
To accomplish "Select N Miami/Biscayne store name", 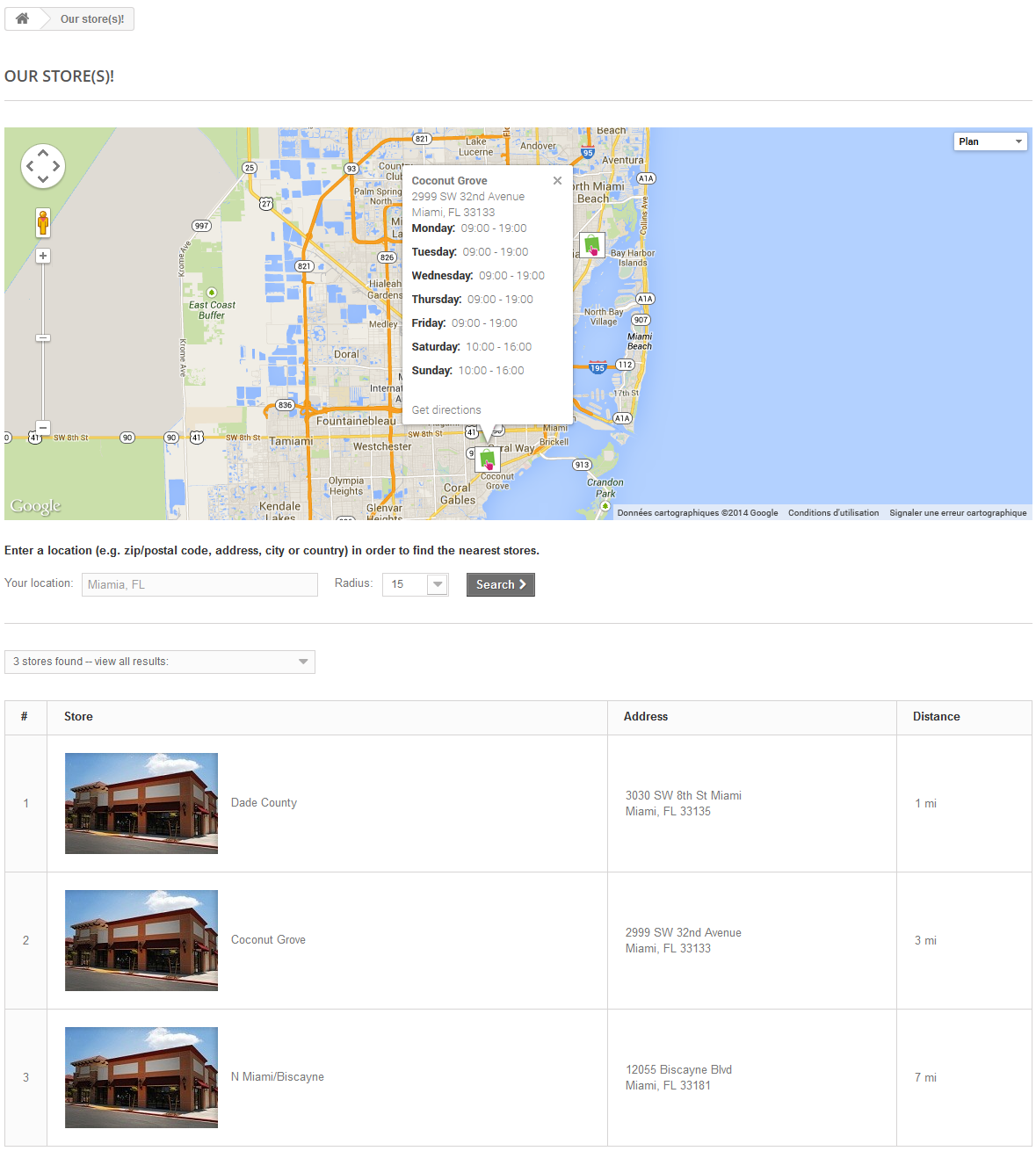I will tap(278, 1076).
